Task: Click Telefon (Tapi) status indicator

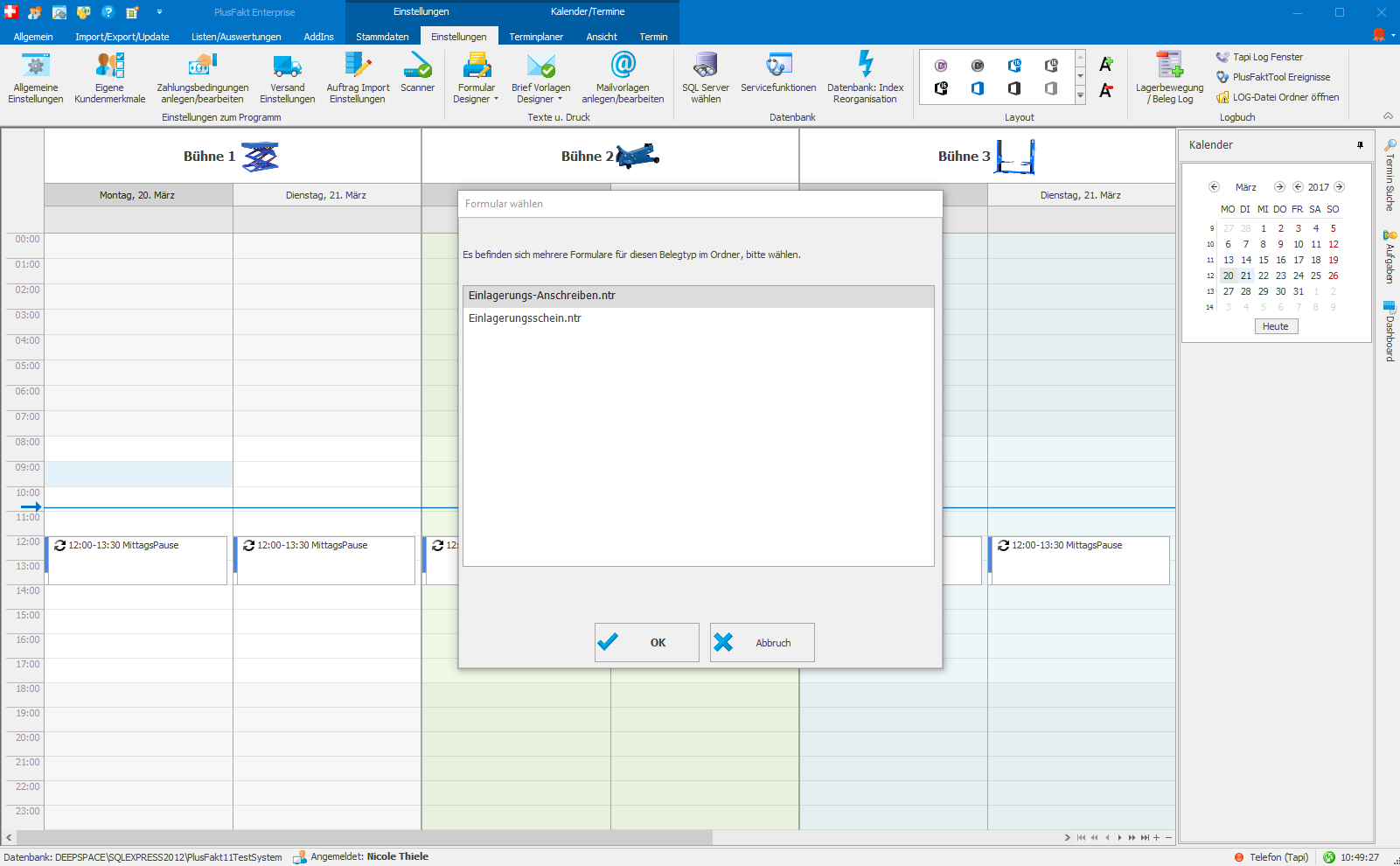Action: point(1271,857)
